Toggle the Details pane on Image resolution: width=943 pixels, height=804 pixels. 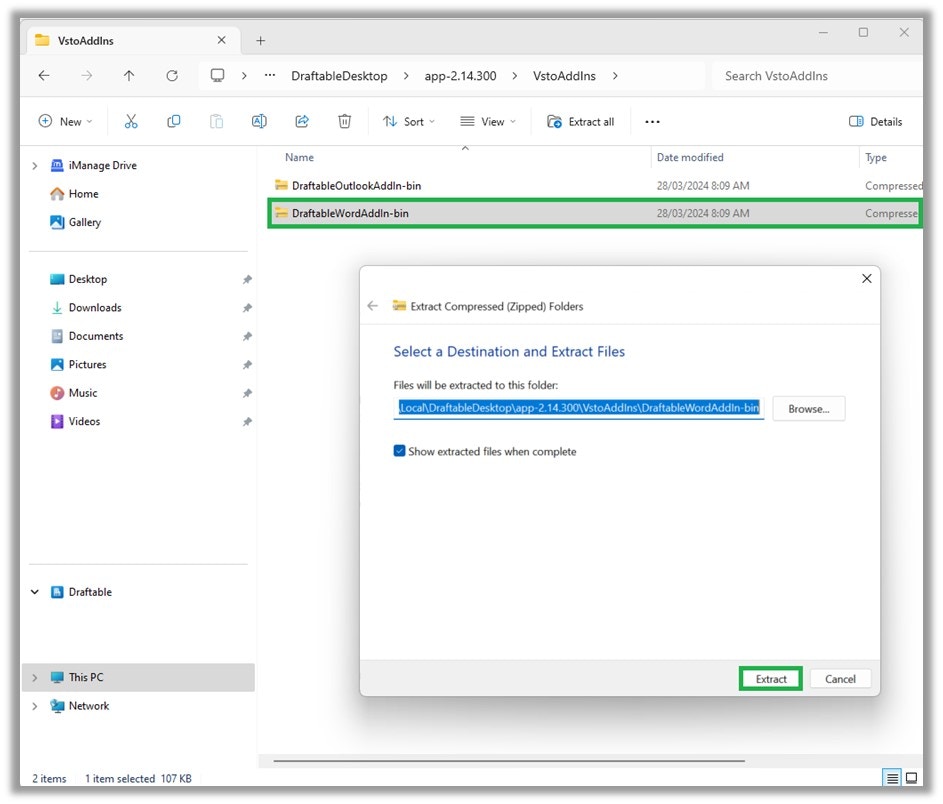pyautogui.click(x=875, y=121)
